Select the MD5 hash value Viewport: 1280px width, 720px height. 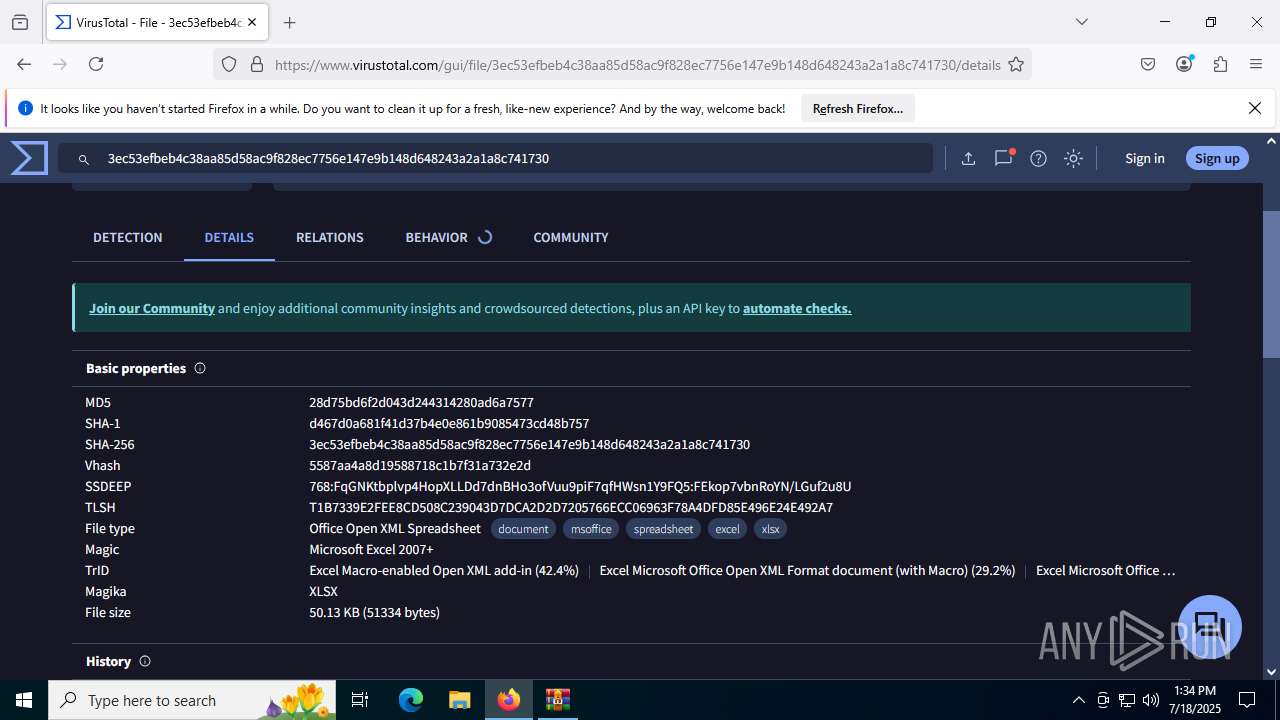coord(421,402)
